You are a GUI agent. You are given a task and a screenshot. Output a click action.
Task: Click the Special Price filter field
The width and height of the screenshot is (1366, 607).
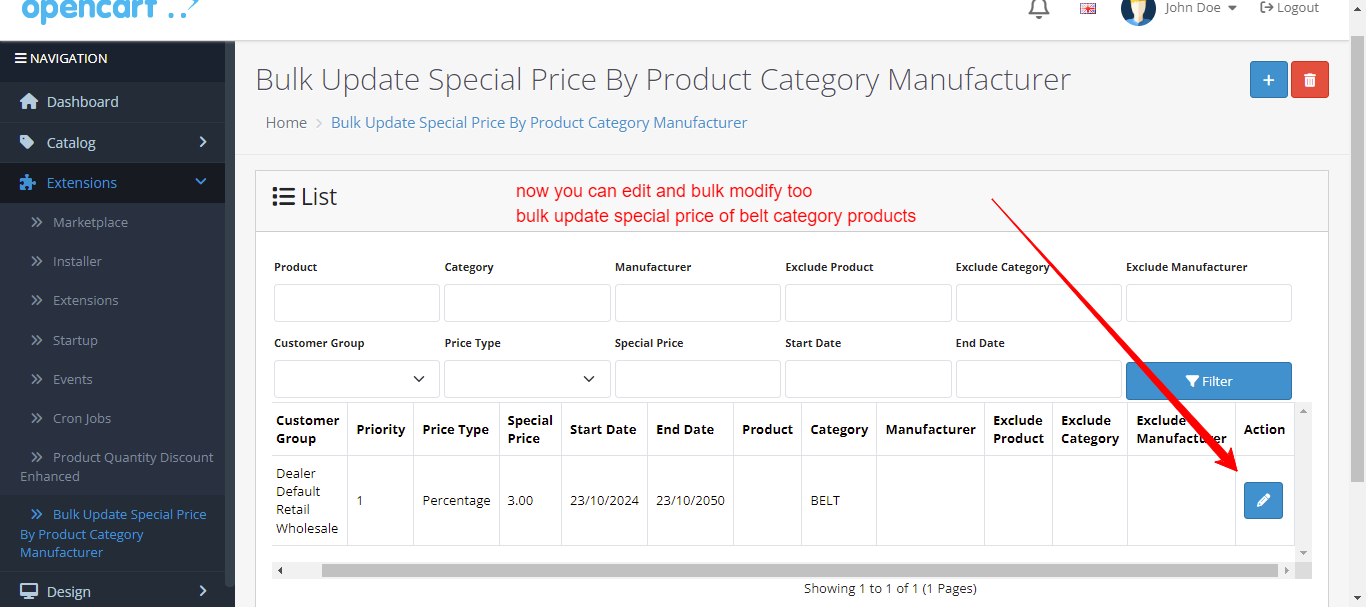[697, 379]
